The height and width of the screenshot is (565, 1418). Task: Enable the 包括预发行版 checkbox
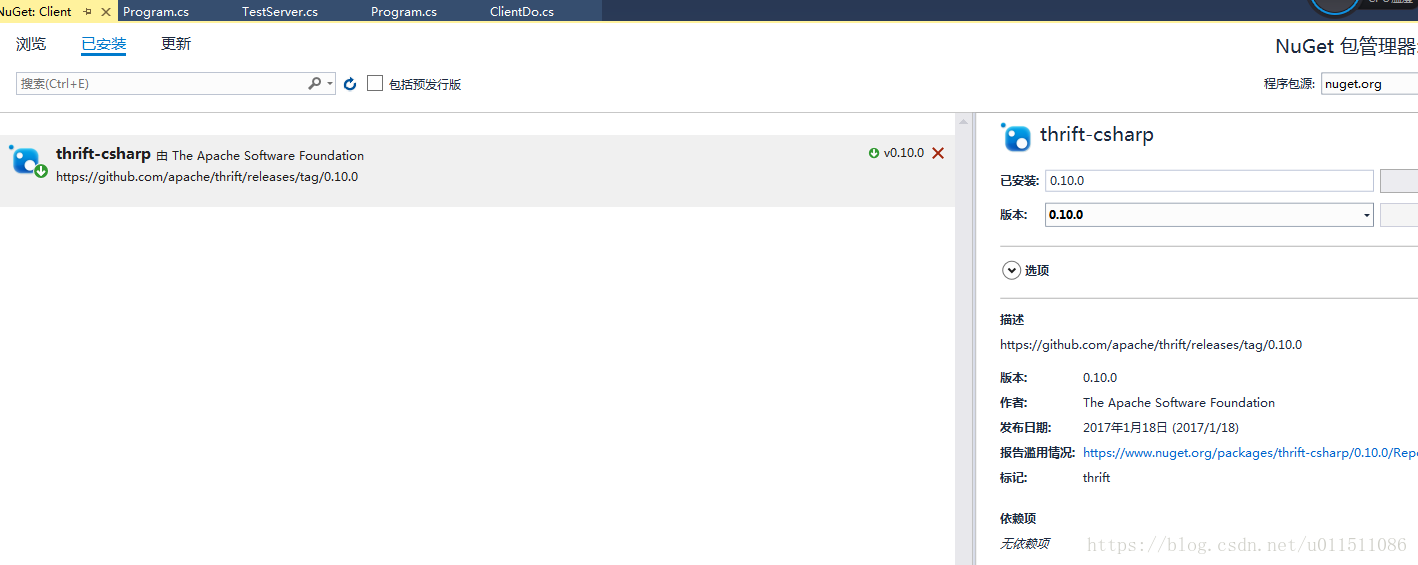(x=375, y=84)
